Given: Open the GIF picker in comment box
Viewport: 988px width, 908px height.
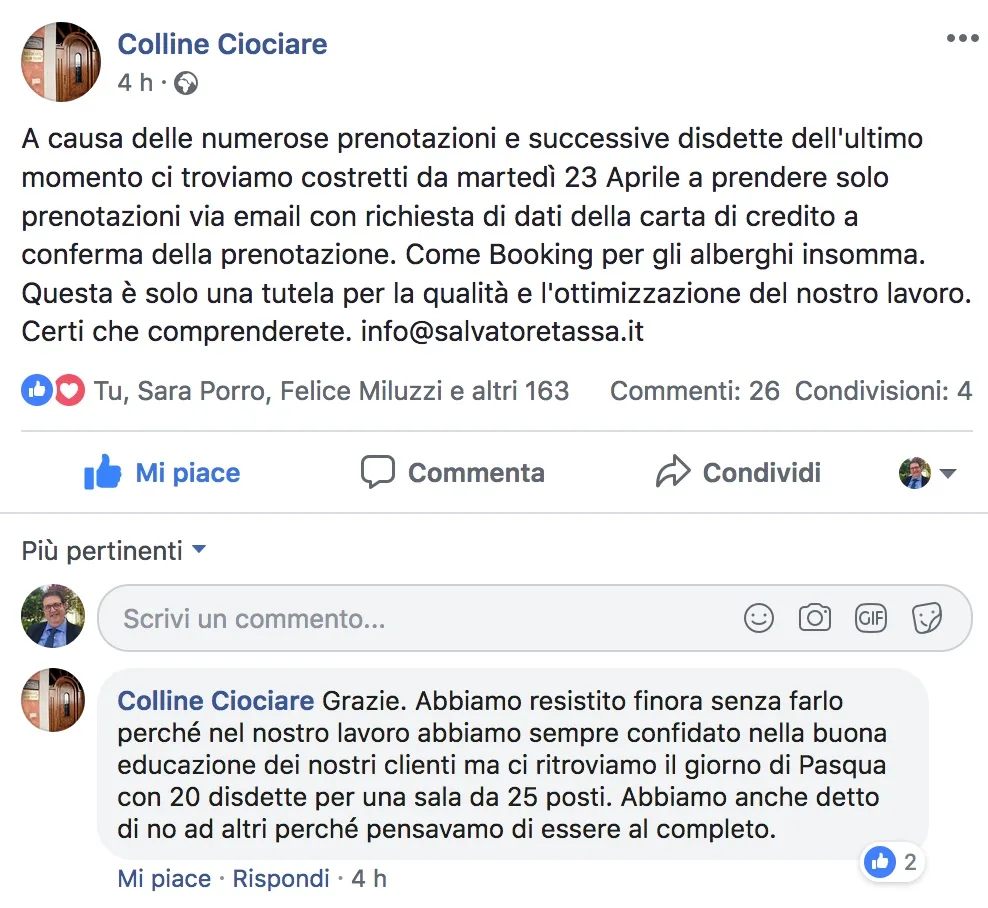Looking at the screenshot, I should click(x=871, y=618).
